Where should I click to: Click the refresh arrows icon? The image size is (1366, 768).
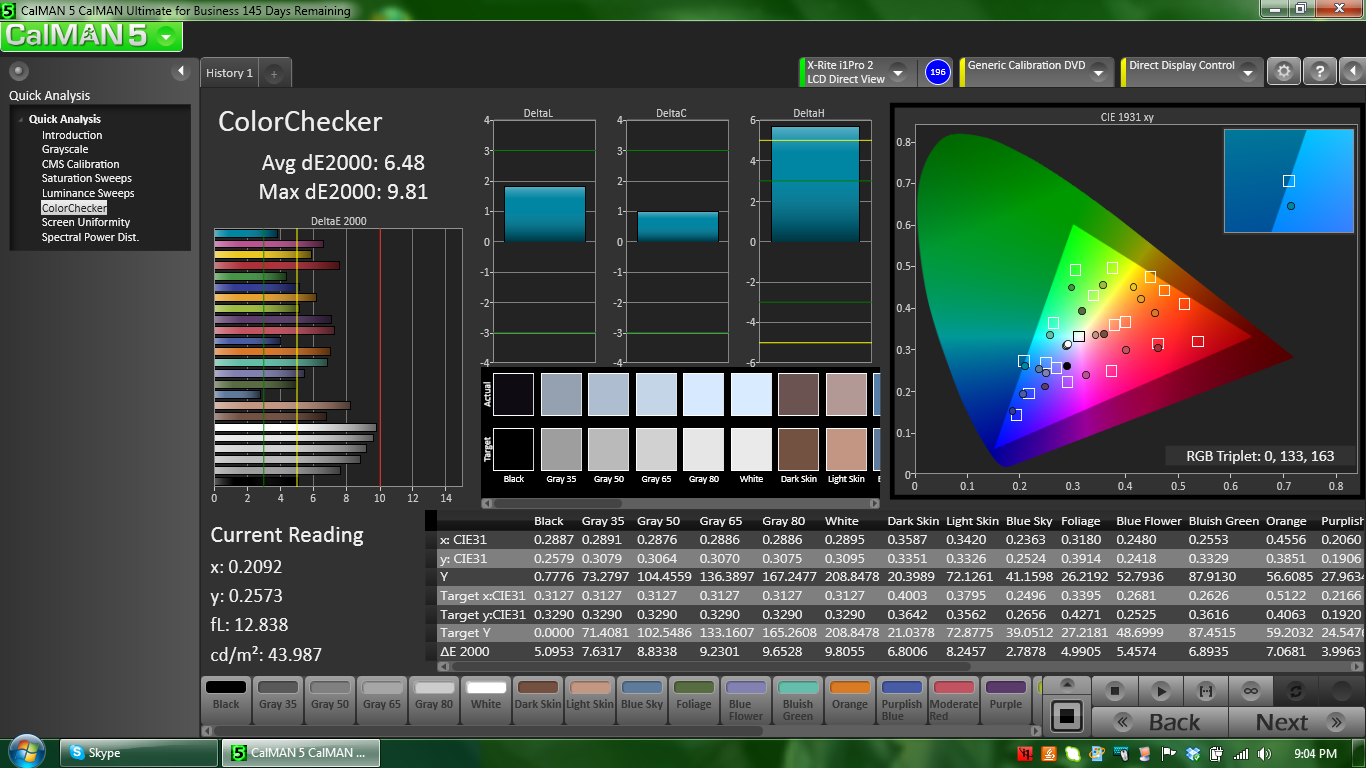[1296, 691]
